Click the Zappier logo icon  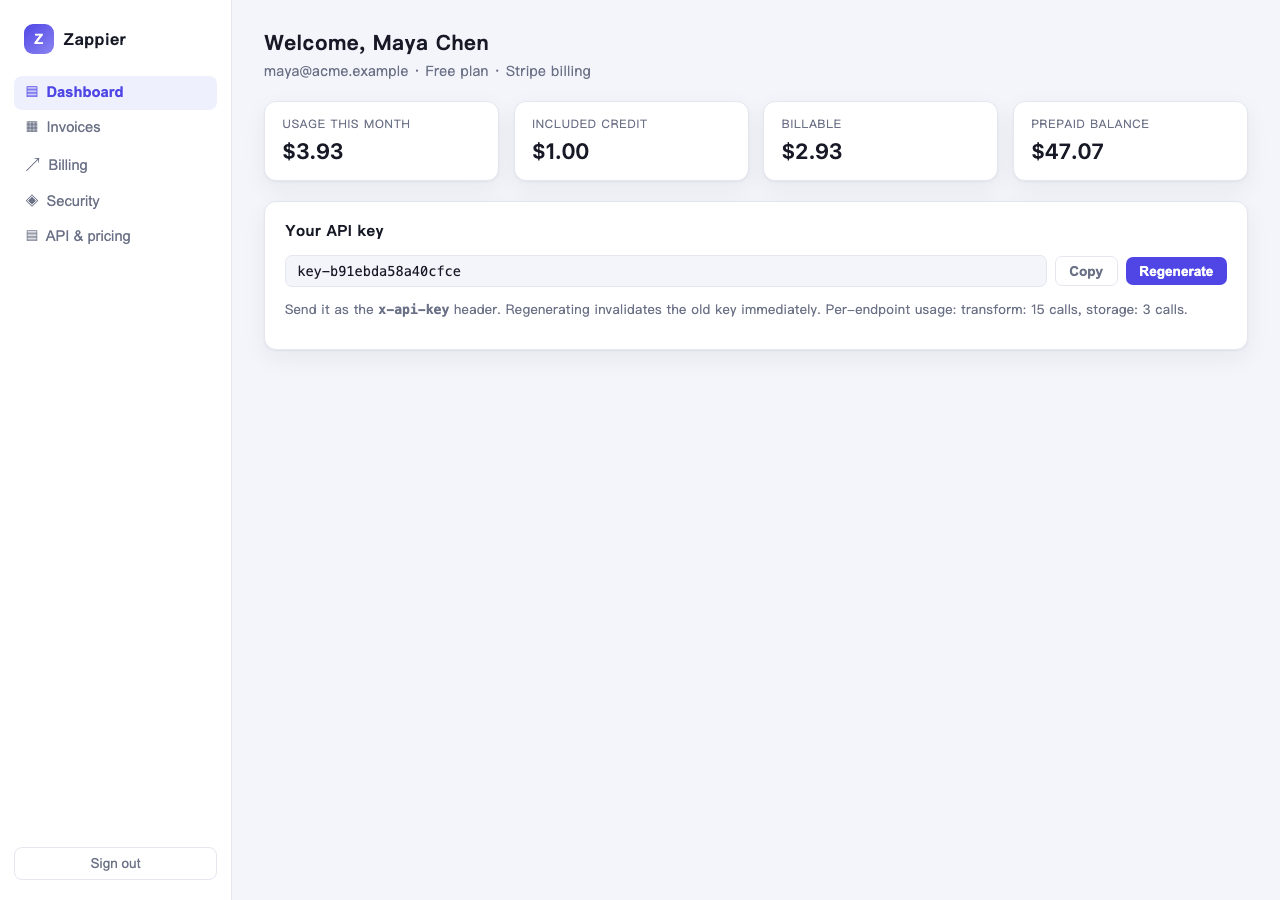point(39,39)
